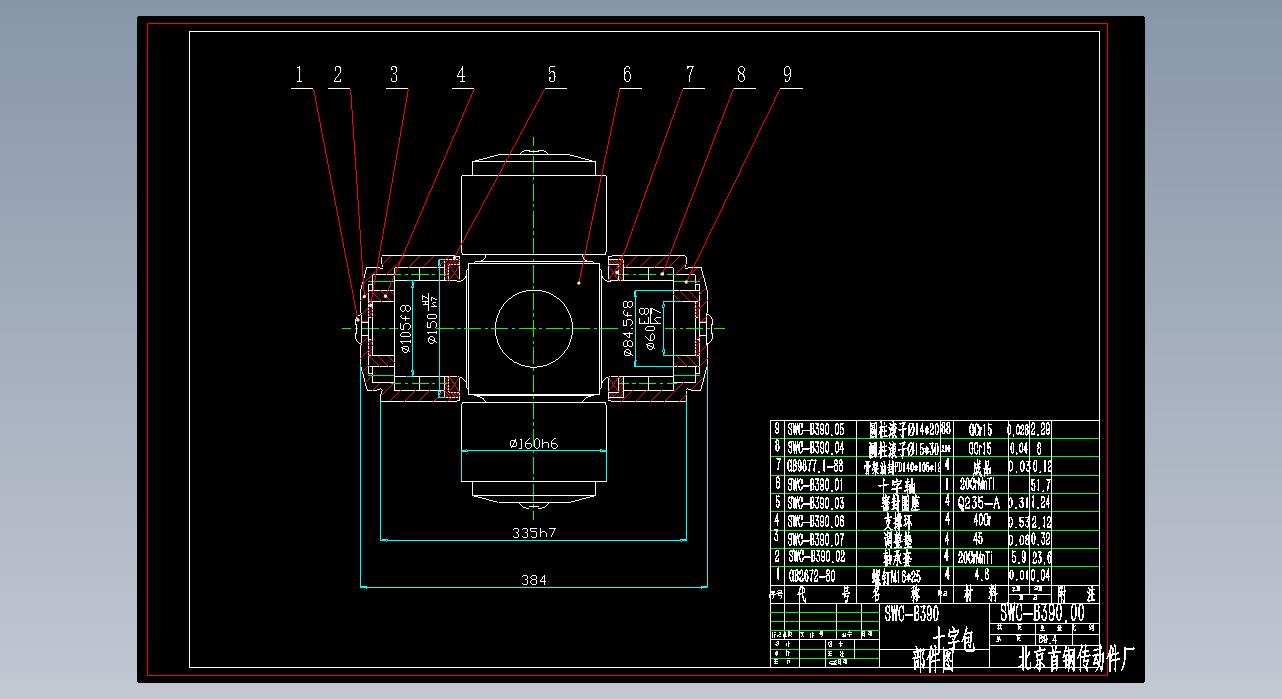Select the SWC-B390.05 cell in parts list

815,429
